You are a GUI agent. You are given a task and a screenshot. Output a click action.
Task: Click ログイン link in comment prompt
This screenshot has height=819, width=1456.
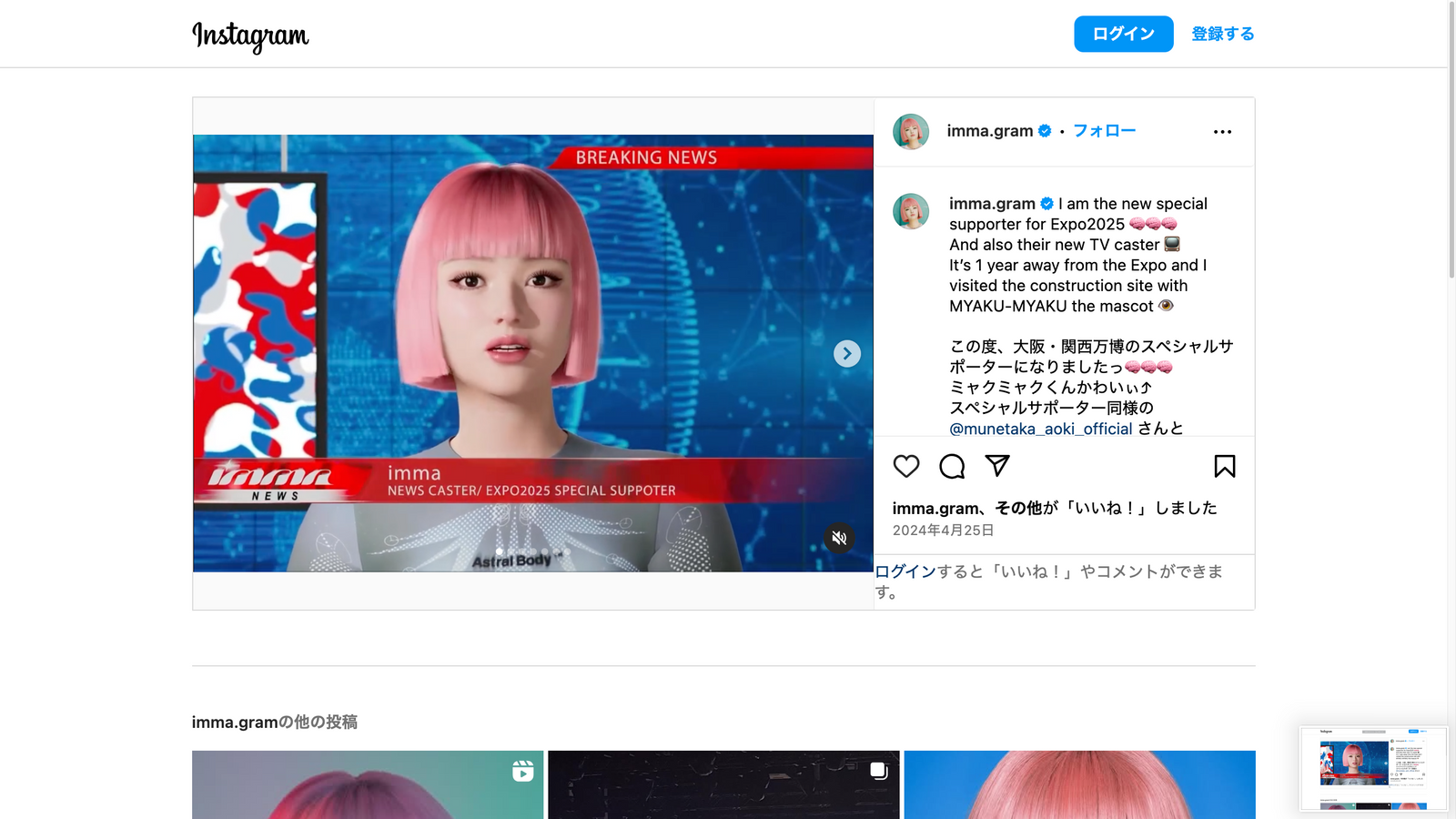point(905,571)
